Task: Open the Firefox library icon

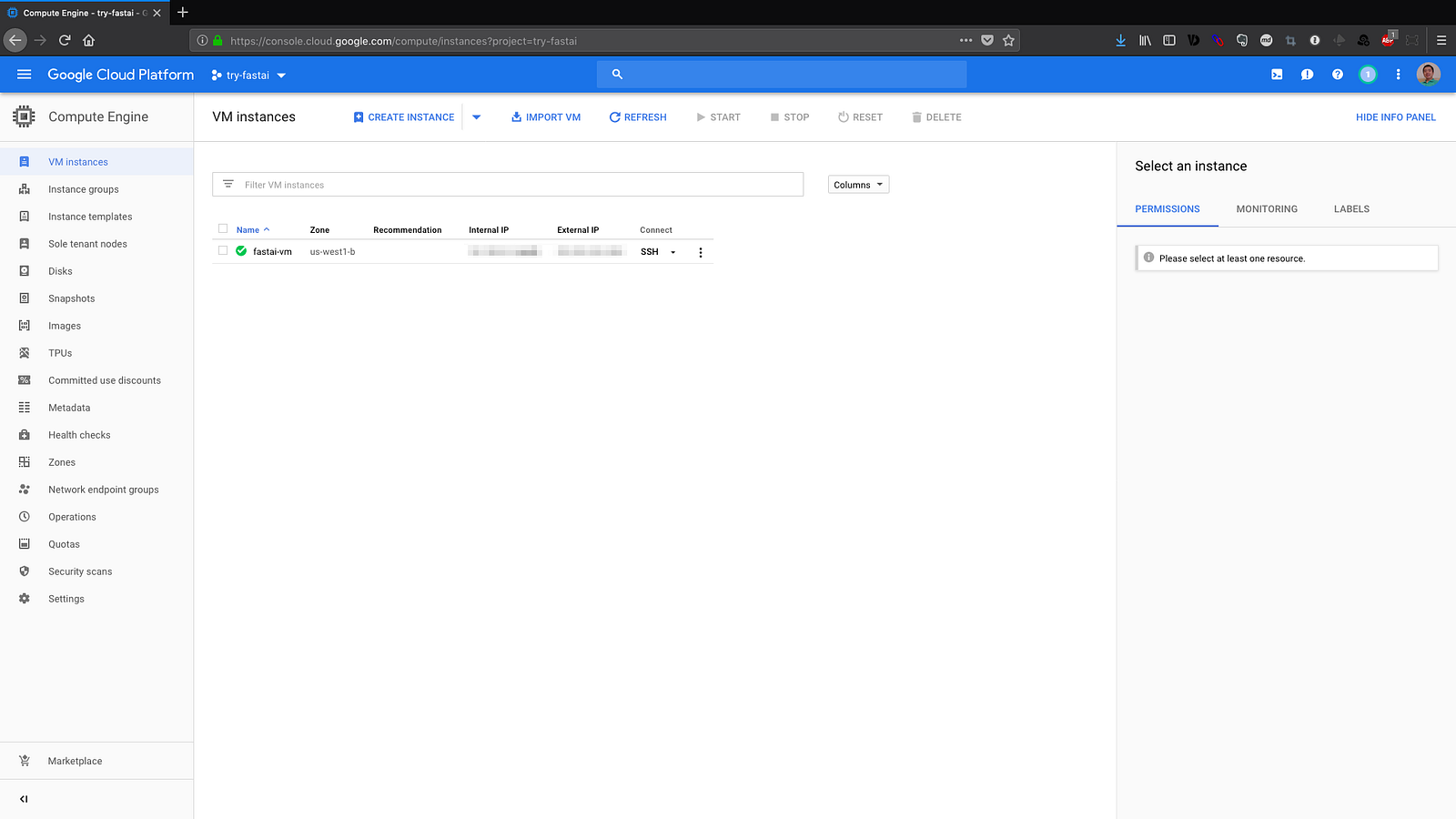Action: tap(1146, 40)
